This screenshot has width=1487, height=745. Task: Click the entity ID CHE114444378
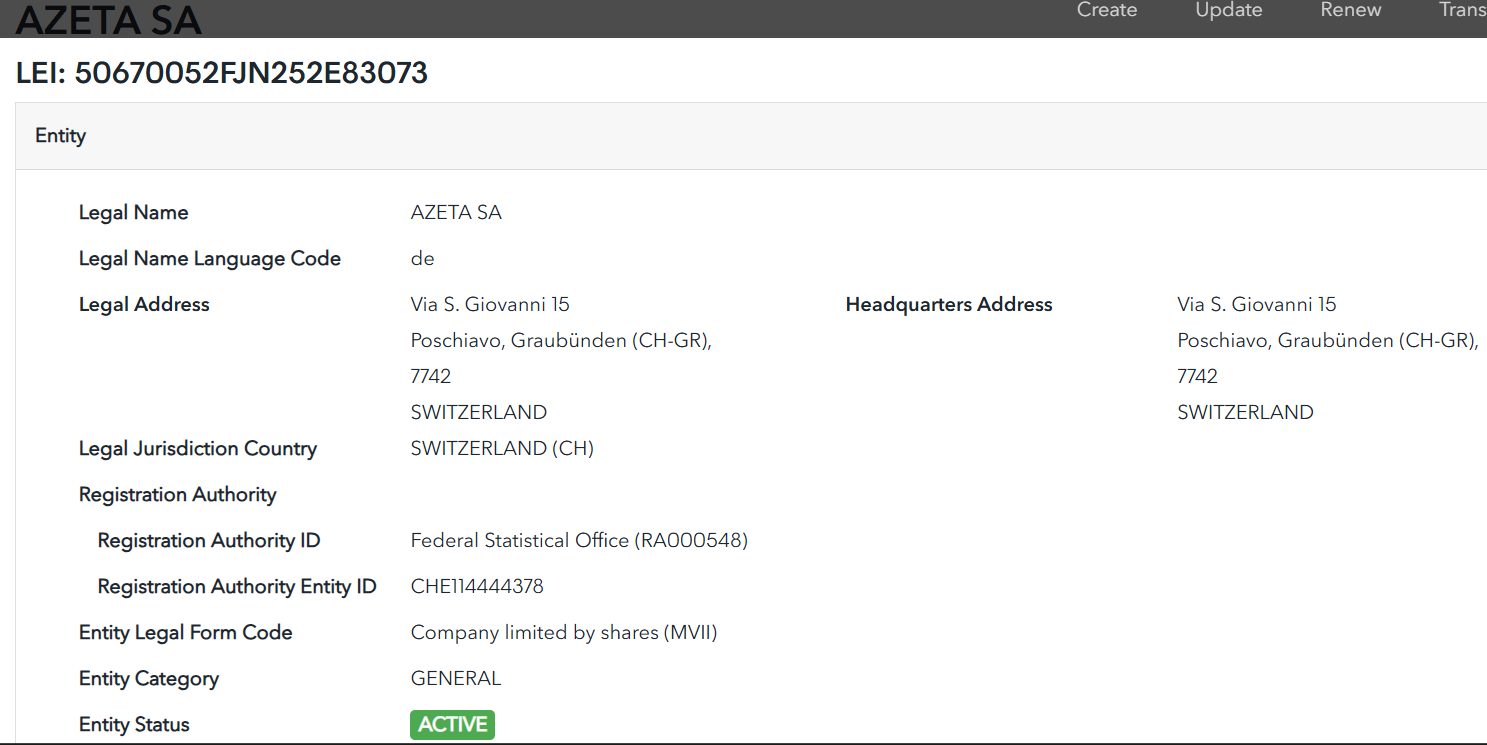point(477,587)
